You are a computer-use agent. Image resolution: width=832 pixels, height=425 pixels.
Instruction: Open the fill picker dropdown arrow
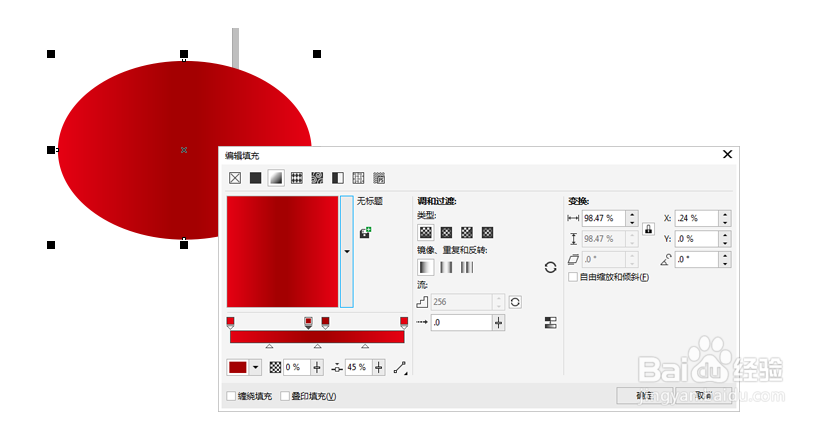point(347,251)
